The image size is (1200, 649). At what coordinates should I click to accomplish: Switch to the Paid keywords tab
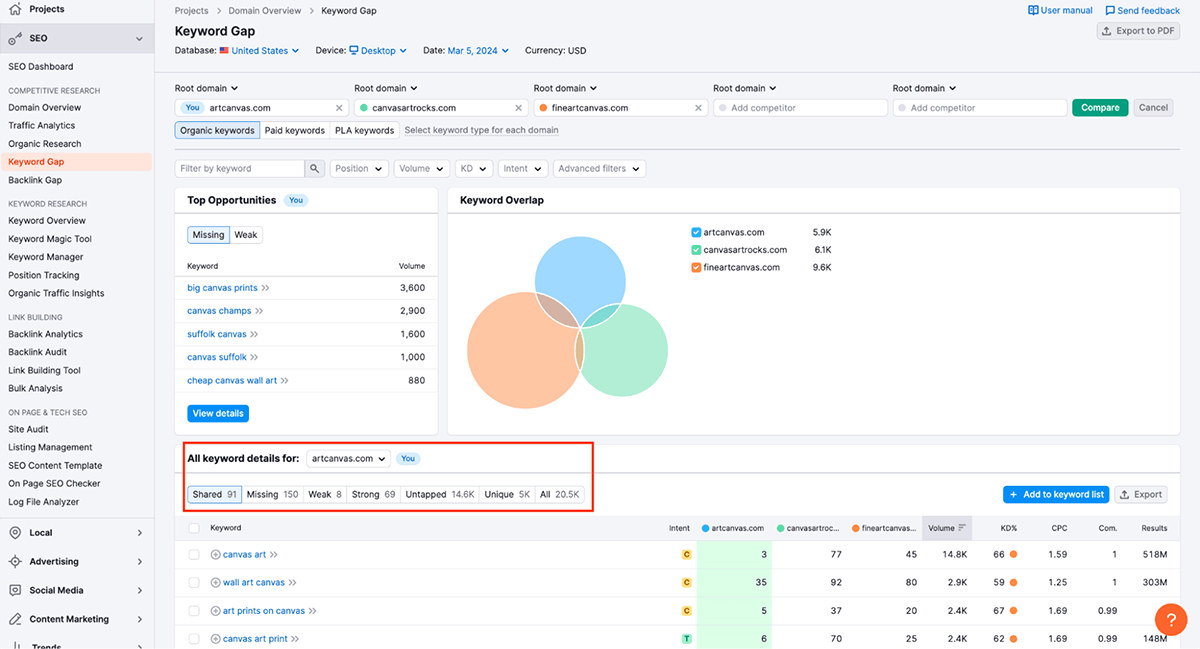pyautogui.click(x=294, y=130)
